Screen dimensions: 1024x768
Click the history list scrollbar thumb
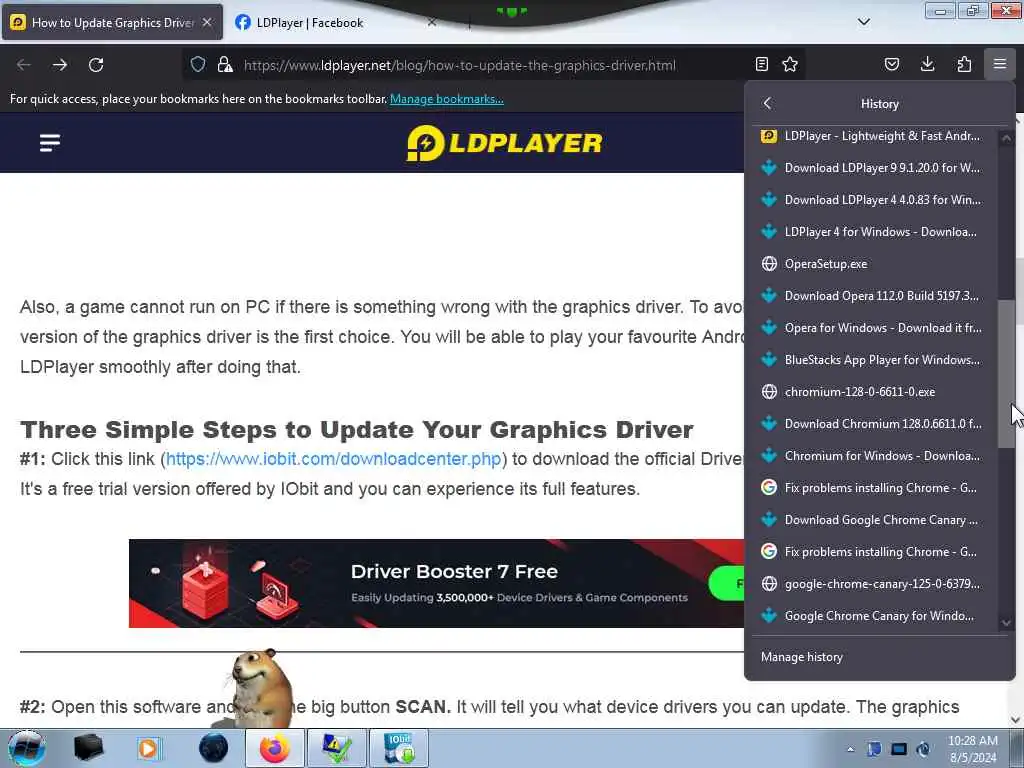coord(1006,374)
